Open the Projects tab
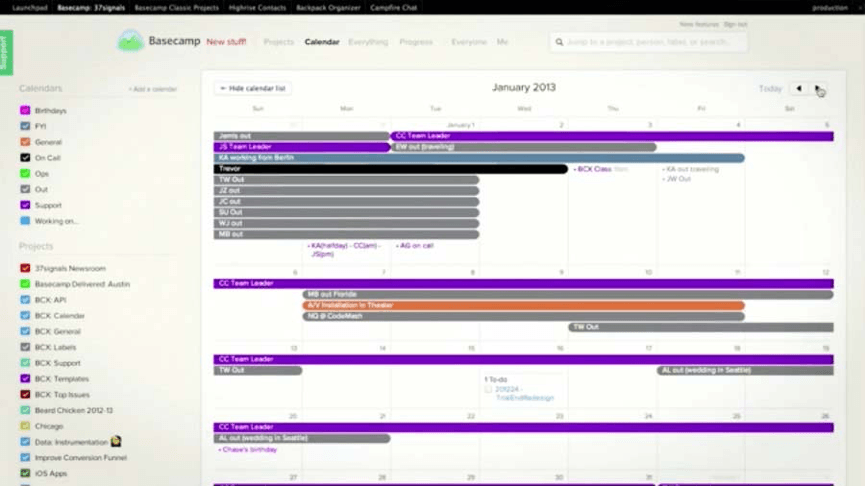The width and height of the screenshot is (865, 486). pos(279,42)
